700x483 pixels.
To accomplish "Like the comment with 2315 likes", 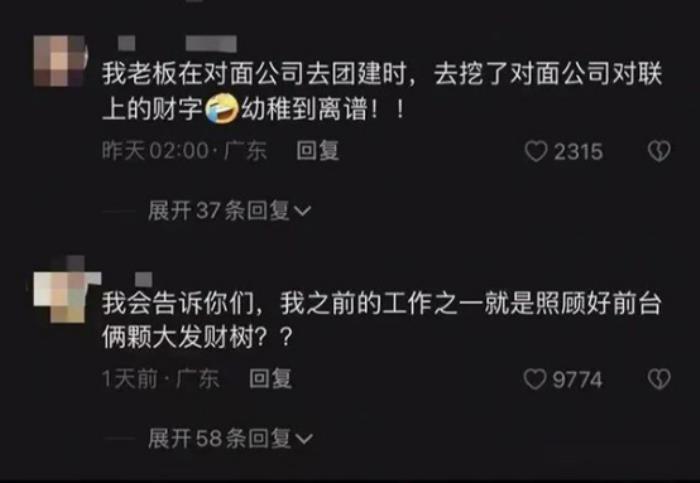I will tap(536, 151).
